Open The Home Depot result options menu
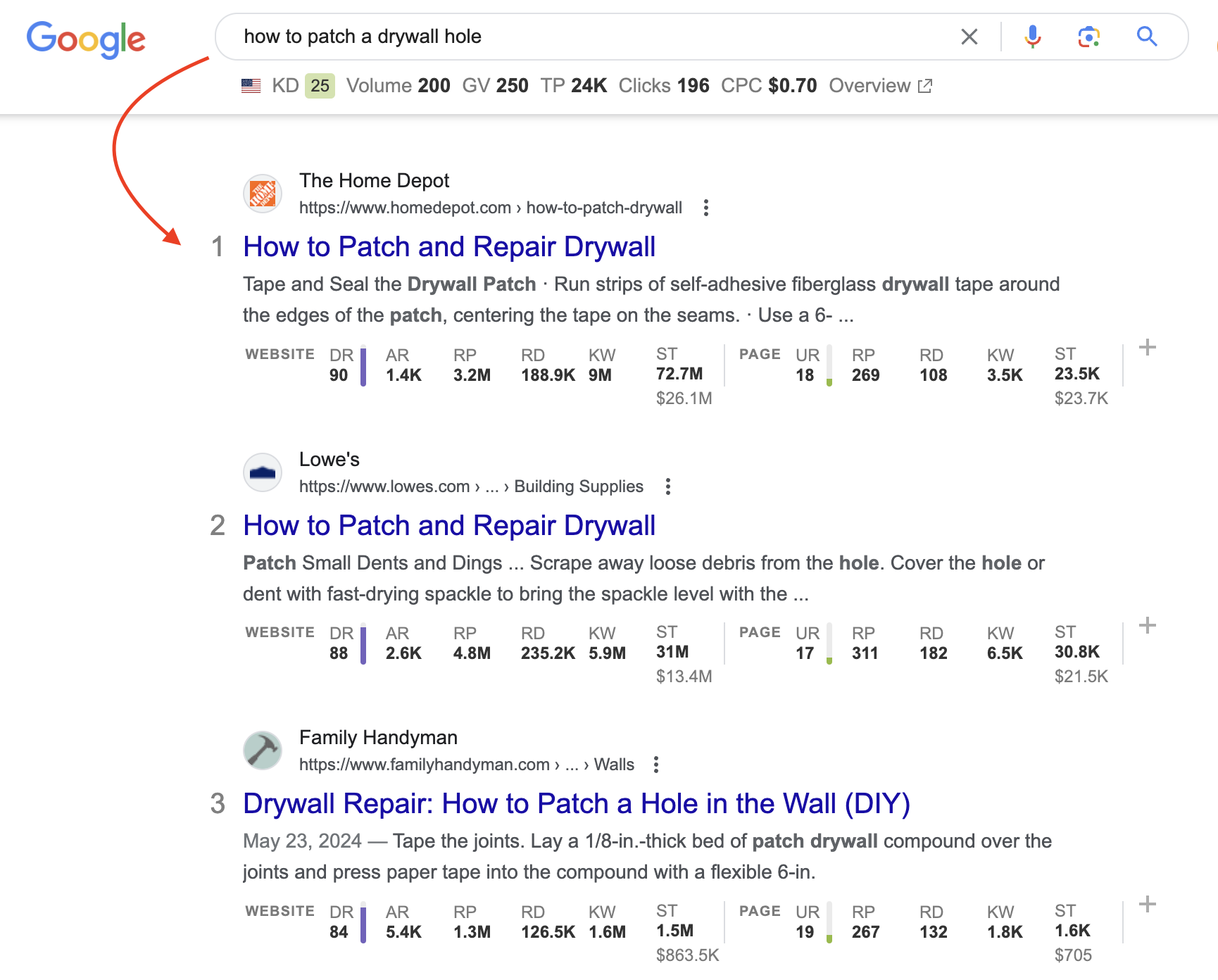Viewport: 1218px width, 980px height. click(x=705, y=208)
